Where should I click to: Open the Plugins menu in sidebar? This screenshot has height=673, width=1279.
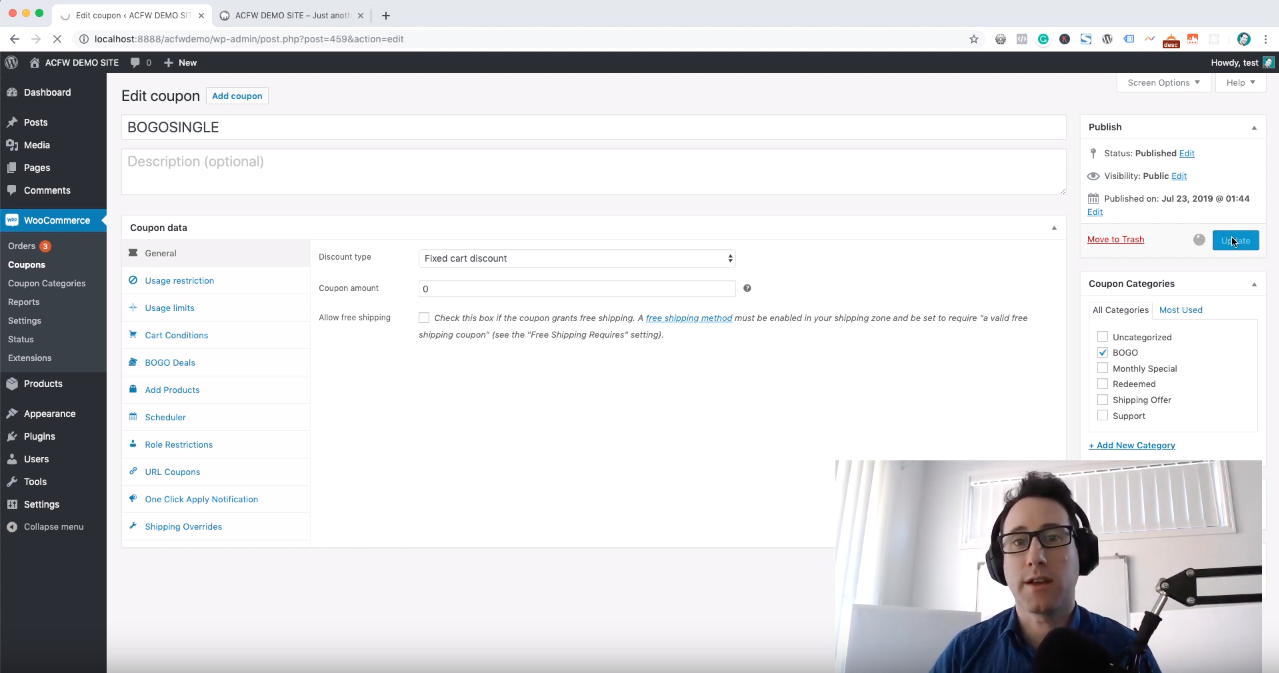click(x=39, y=436)
